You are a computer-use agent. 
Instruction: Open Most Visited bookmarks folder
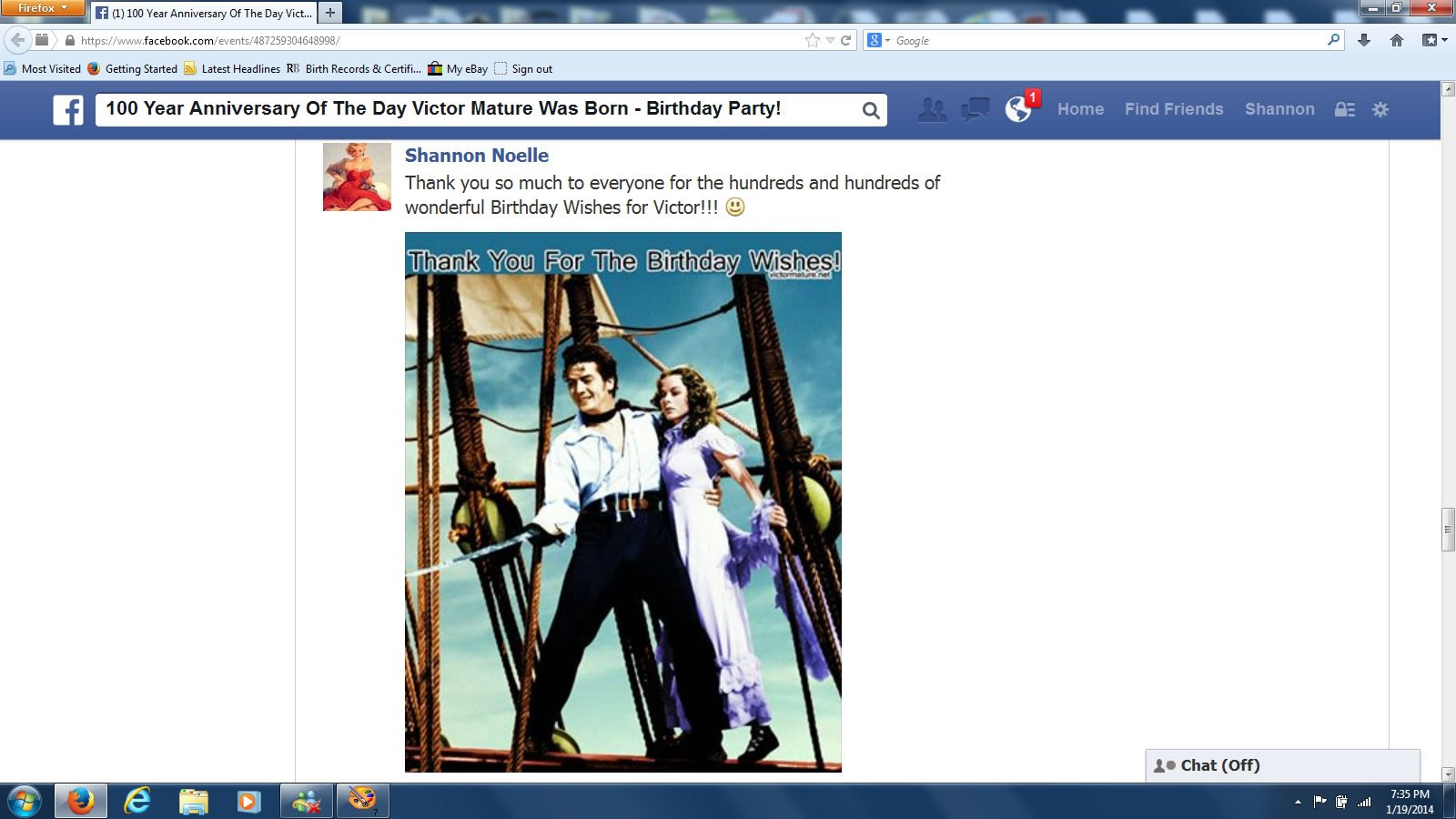[42, 68]
